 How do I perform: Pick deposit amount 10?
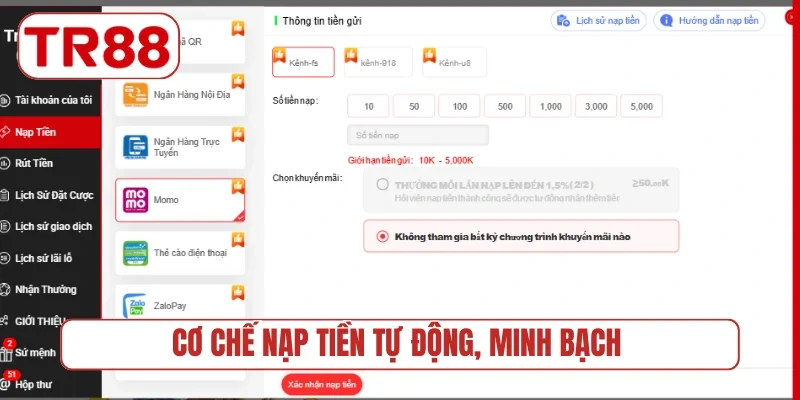368,106
